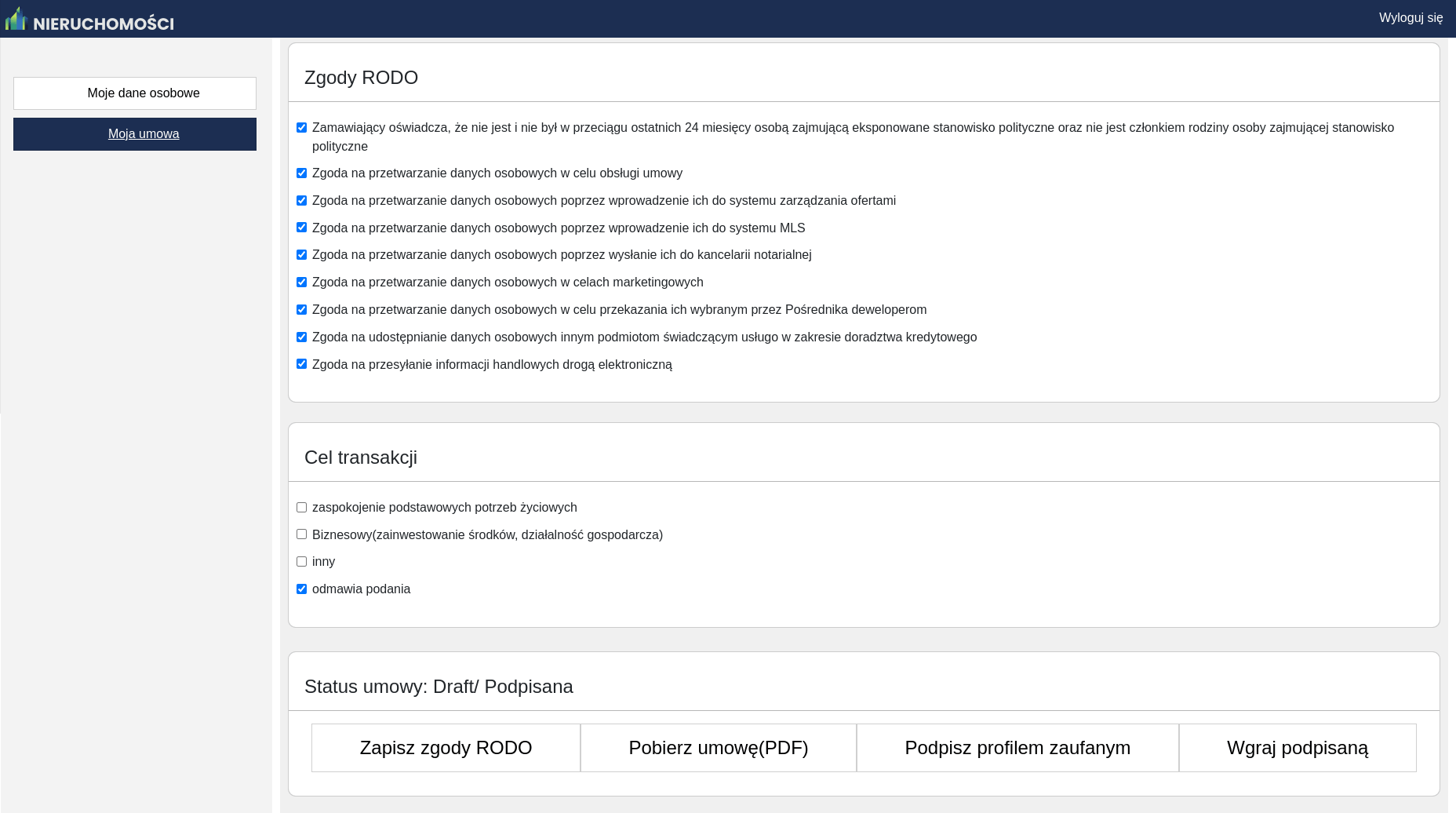
Task: Click Wgraj podpisaną button
Action: pyautogui.click(x=1298, y=748)
